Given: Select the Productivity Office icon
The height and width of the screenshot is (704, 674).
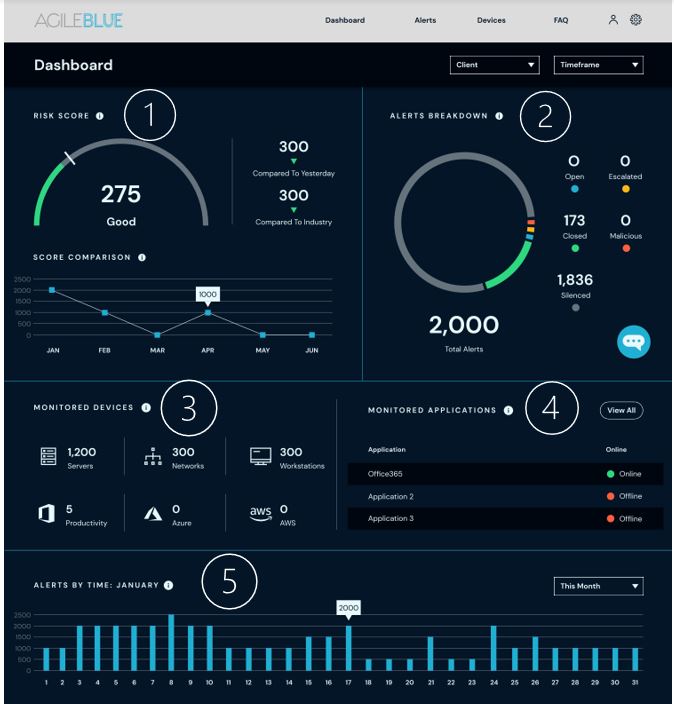Looking at the screenshot, I should click(x=47, y=513).
